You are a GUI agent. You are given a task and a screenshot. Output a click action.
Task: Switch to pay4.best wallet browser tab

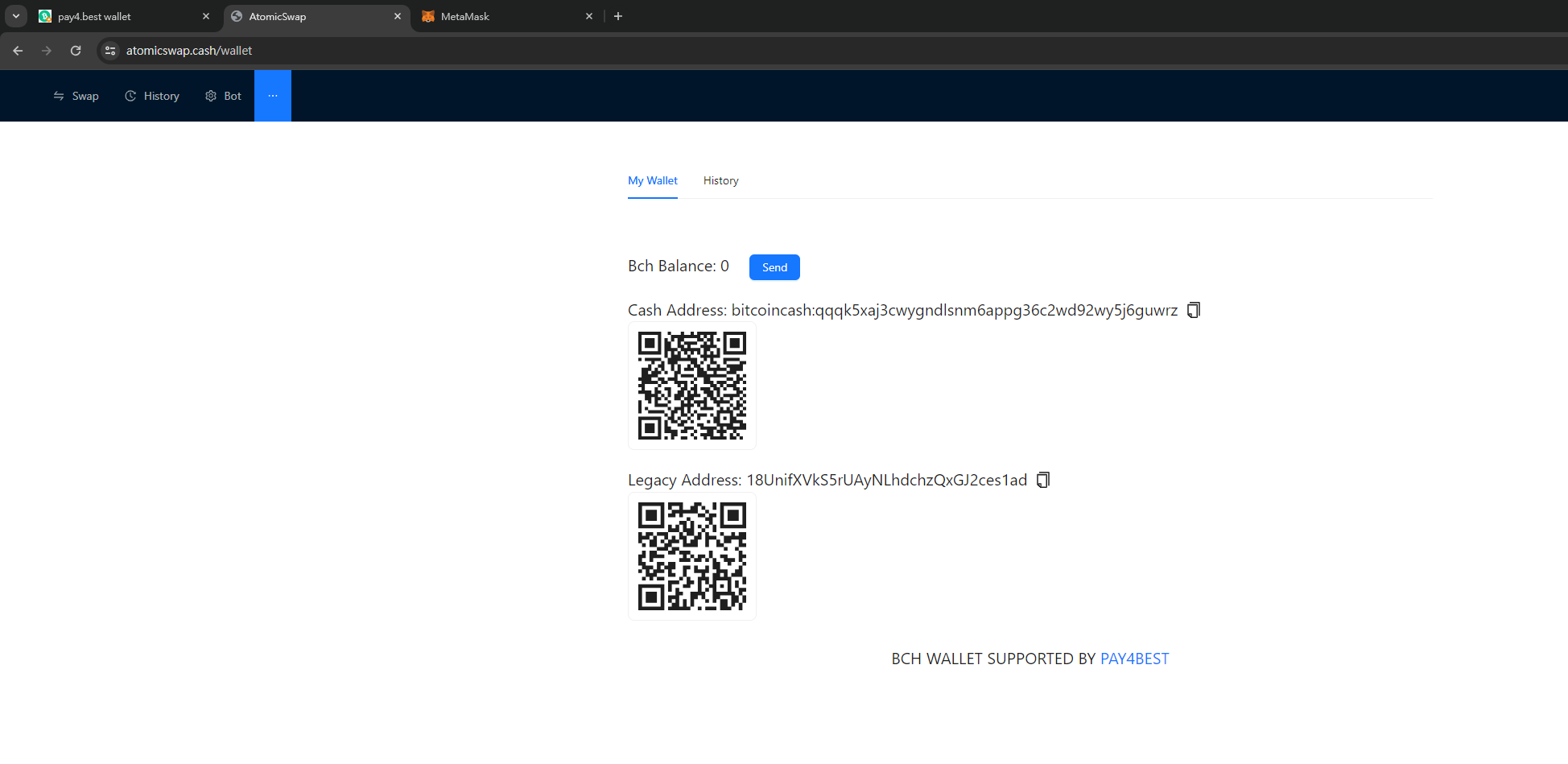pyautogui.click(x=123, y=16)
